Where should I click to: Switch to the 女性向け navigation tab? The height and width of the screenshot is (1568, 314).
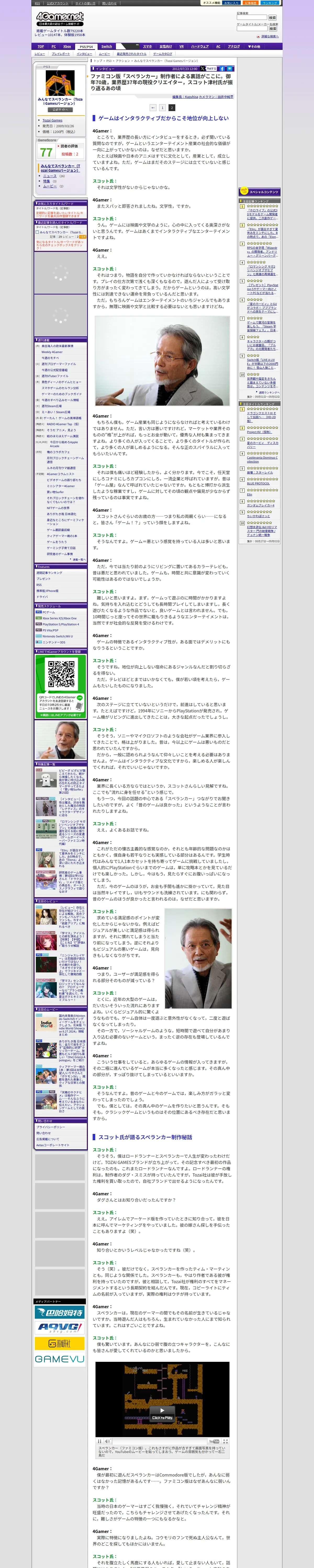[x=166, y=46]
